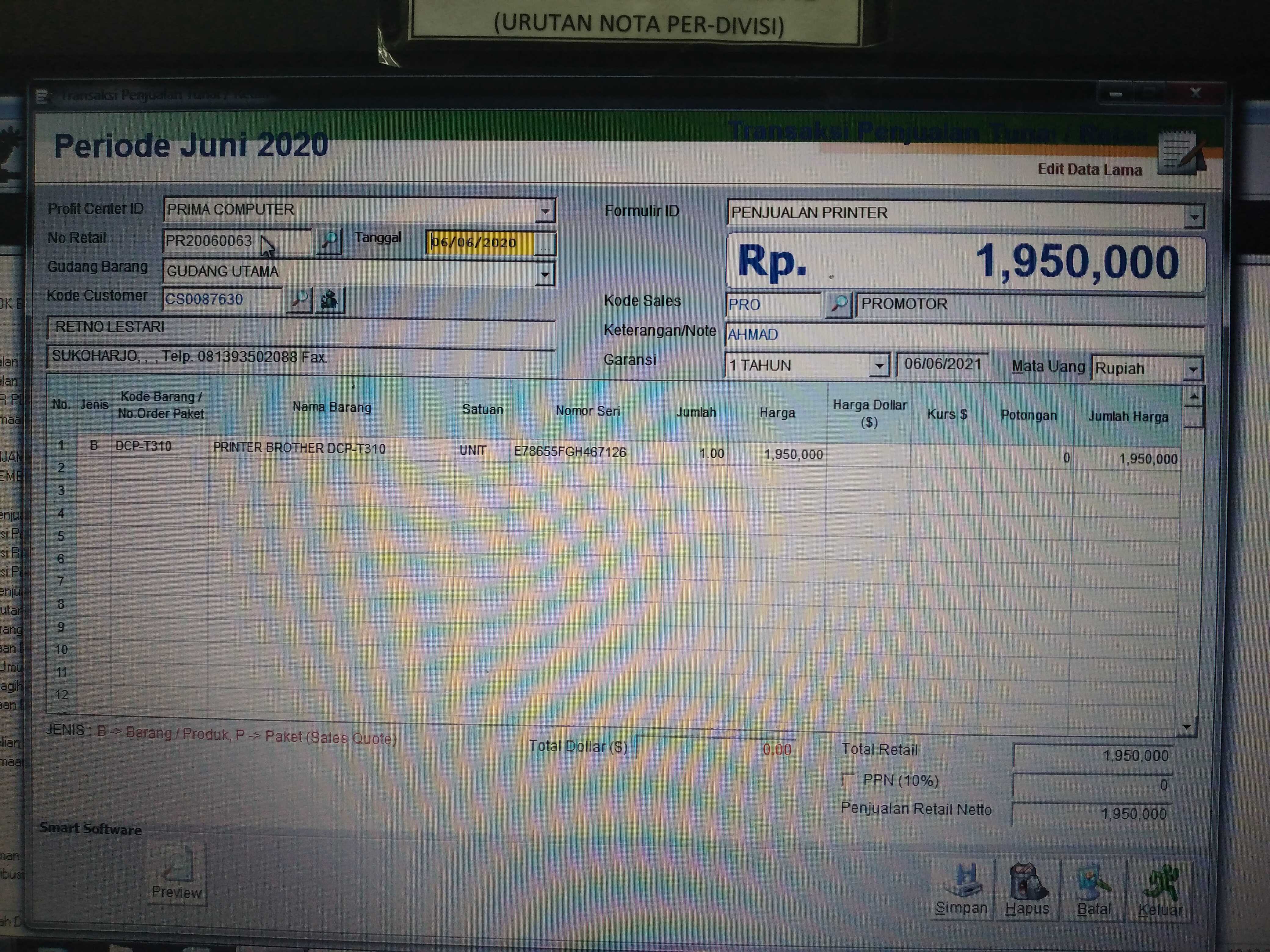Expand the Formulir ID dropdown

click(x=1194, y=217)
